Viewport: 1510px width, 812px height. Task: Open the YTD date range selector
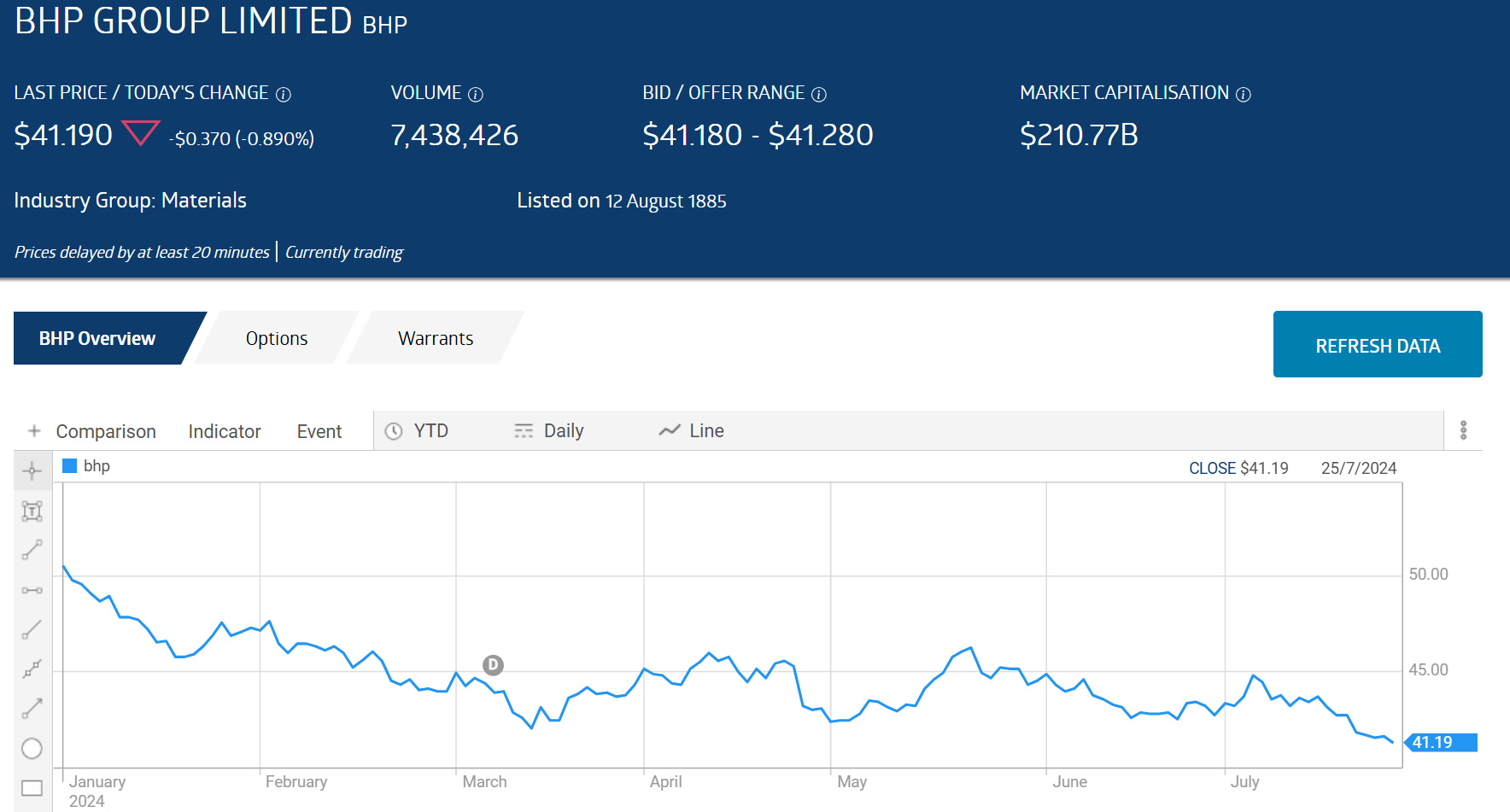click(431, 430)
